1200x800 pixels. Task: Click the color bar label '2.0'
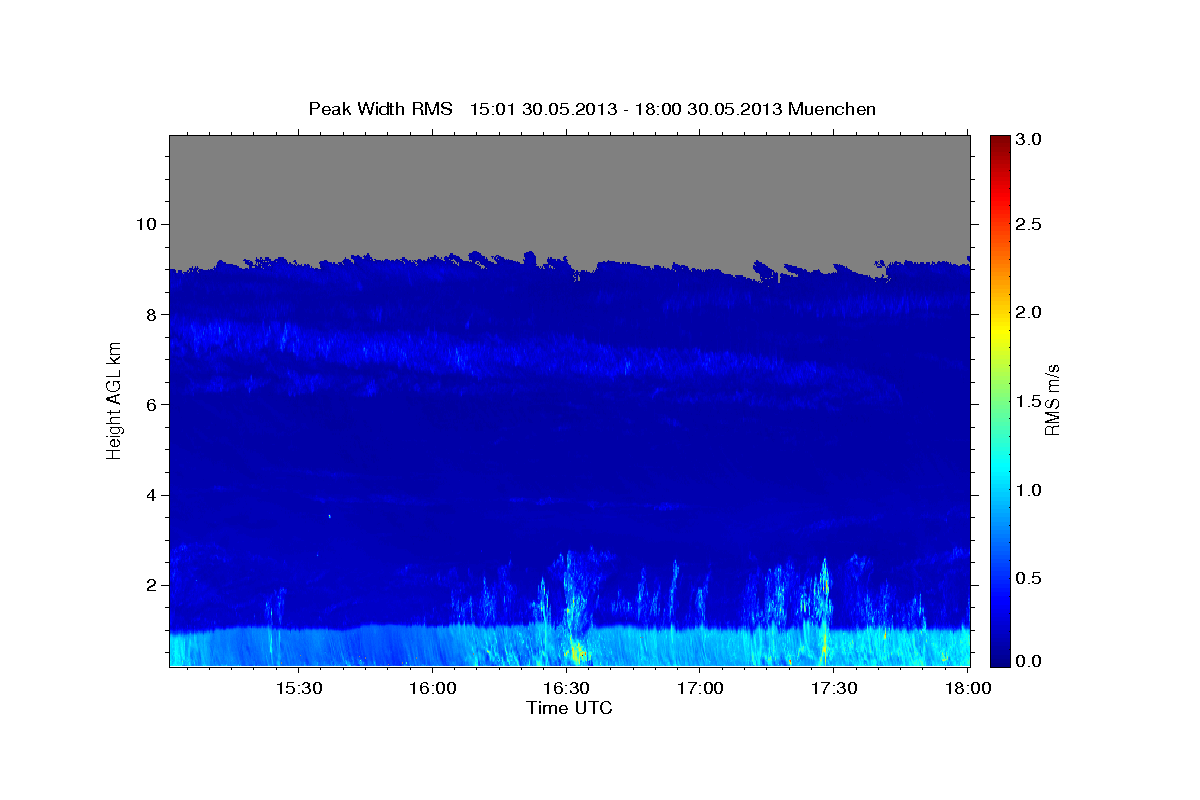pos(1029,312)
